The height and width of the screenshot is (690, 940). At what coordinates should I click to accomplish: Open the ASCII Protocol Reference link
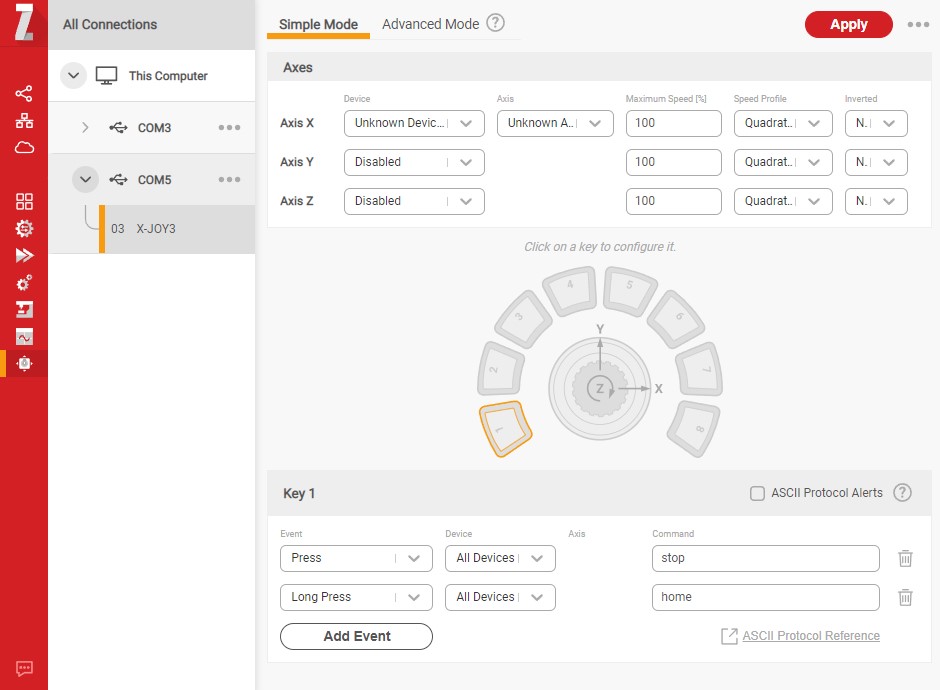tap(811, 635)
